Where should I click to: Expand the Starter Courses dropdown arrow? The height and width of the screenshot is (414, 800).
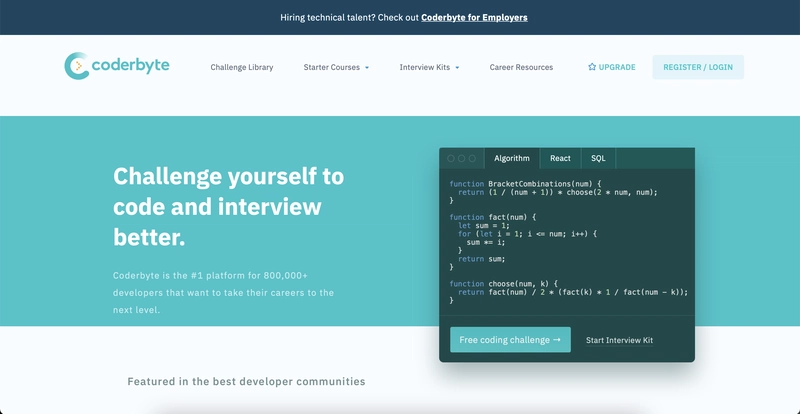pyautogui.click(x=367, y=67)
